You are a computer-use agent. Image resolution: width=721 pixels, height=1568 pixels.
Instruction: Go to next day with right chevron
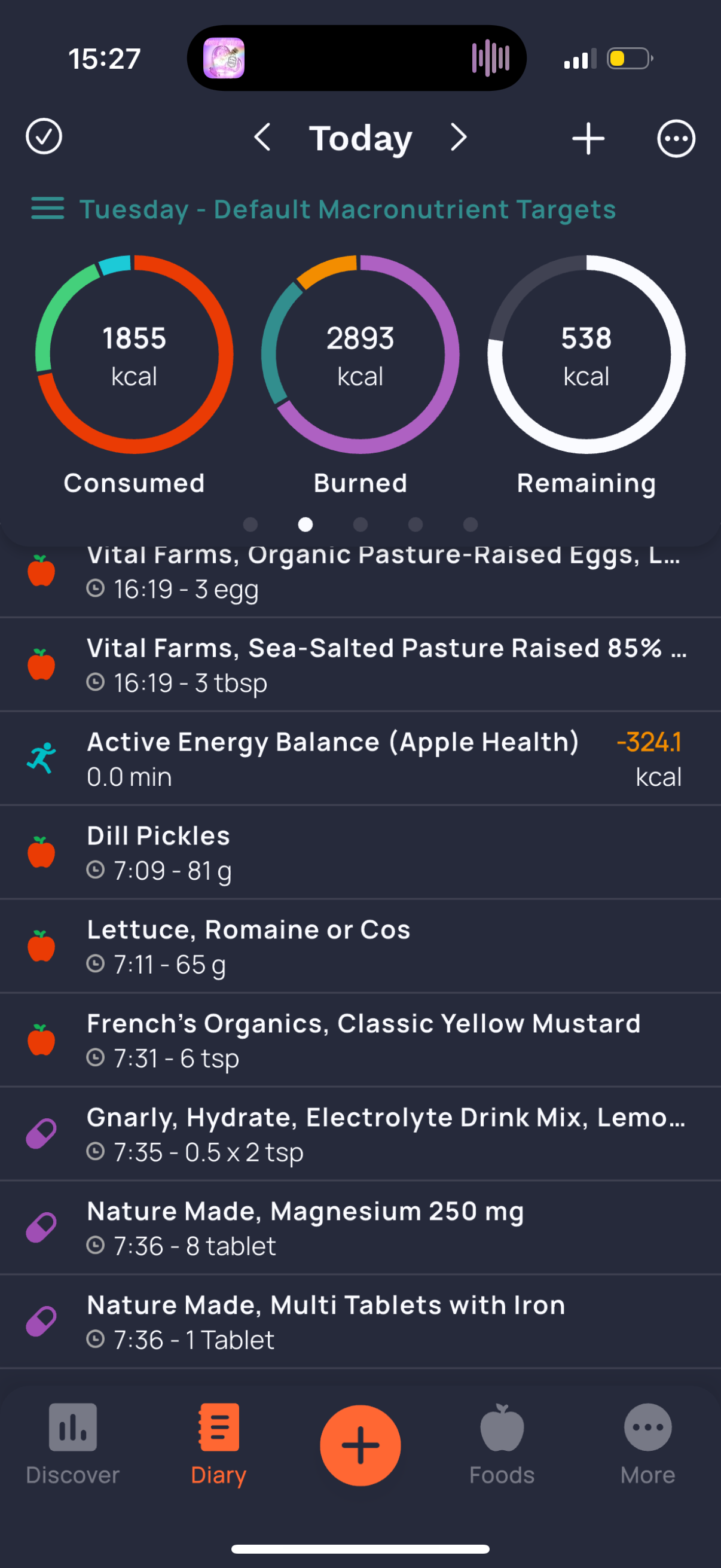click(x=459, y=138)
